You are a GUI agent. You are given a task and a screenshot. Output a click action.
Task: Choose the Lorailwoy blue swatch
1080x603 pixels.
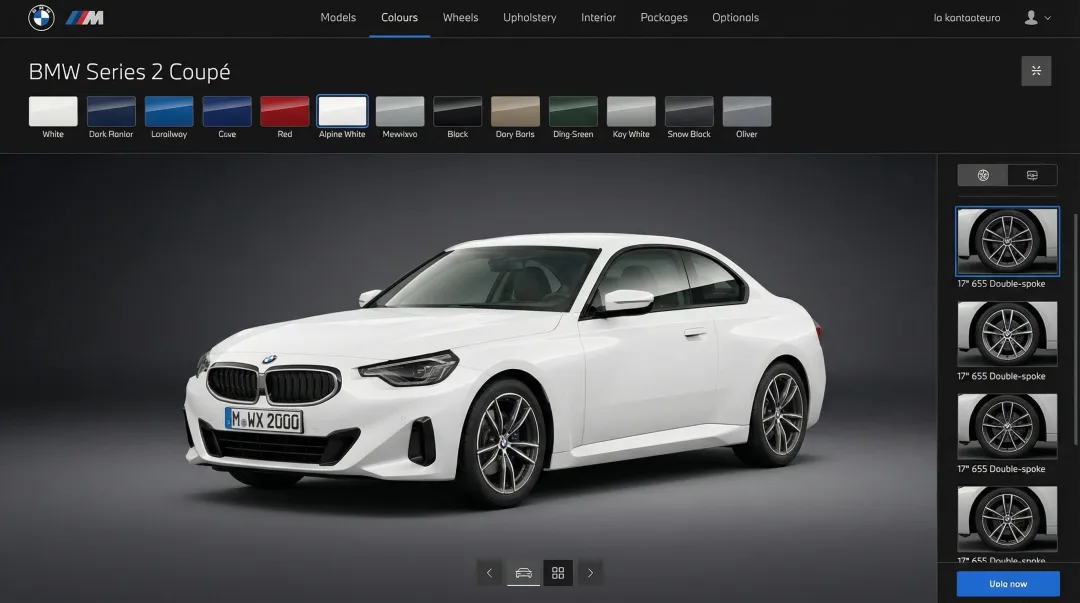click(169, 111)
